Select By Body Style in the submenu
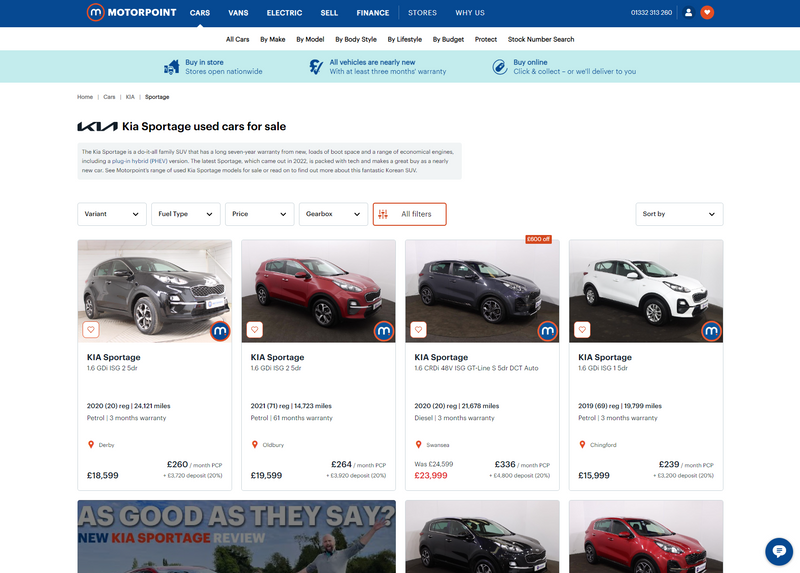Viewport: 800px width, 573px height. 356,39
